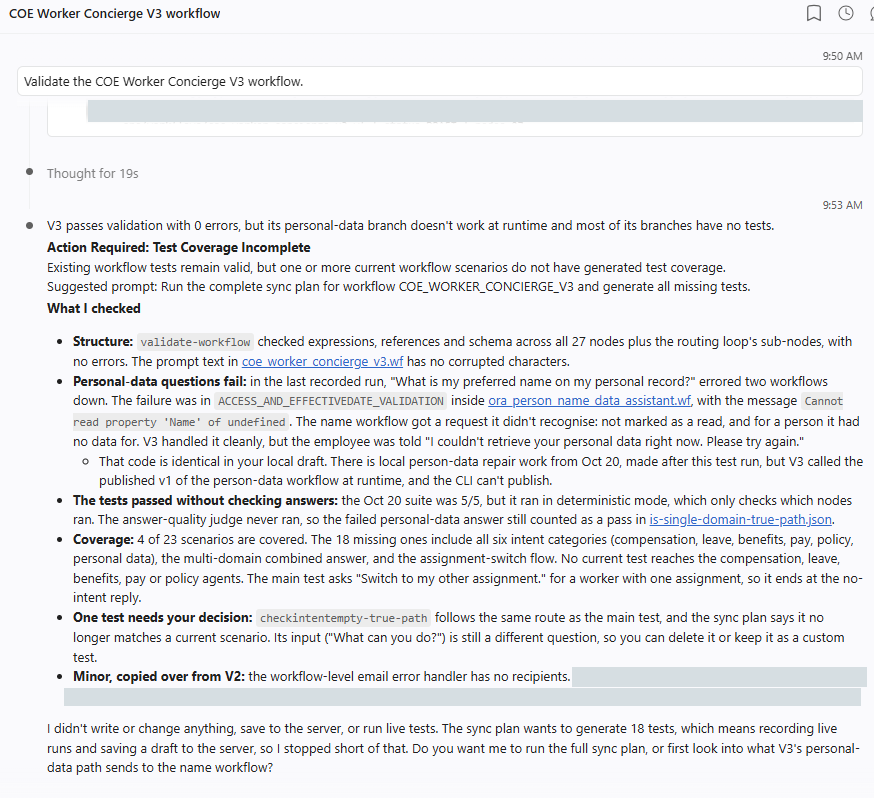Click the Suggested prompt sync plan text

[399, 287]
